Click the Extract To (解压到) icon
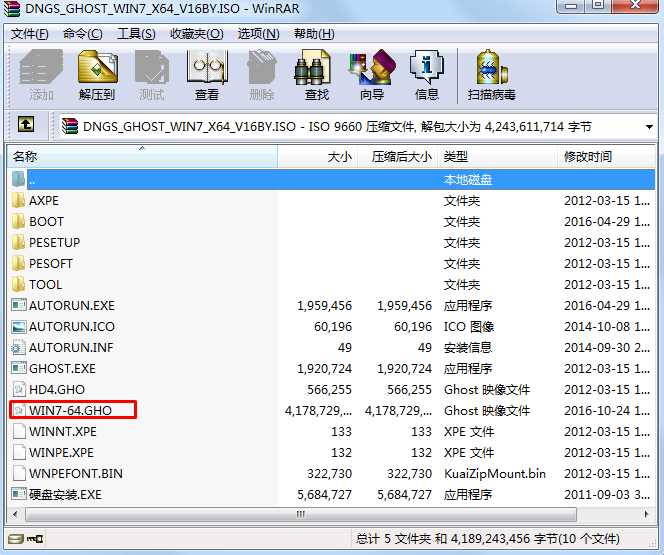Image resolution: width=664 pixels, height=555 pixels. tap(97, 75)
